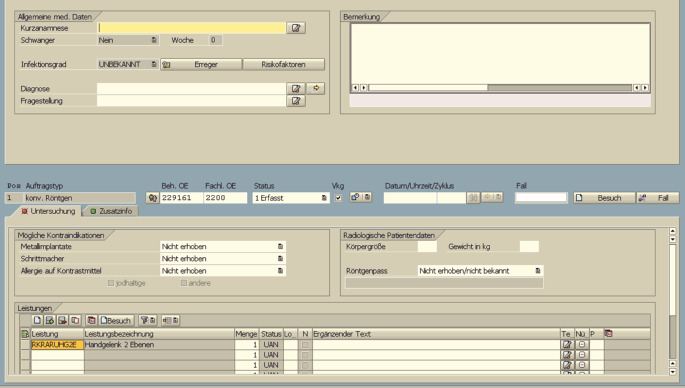Screen dimensions: 685x388
Task: Open the Schrittmacher dropdown
Action: click(x=280, y=259)
